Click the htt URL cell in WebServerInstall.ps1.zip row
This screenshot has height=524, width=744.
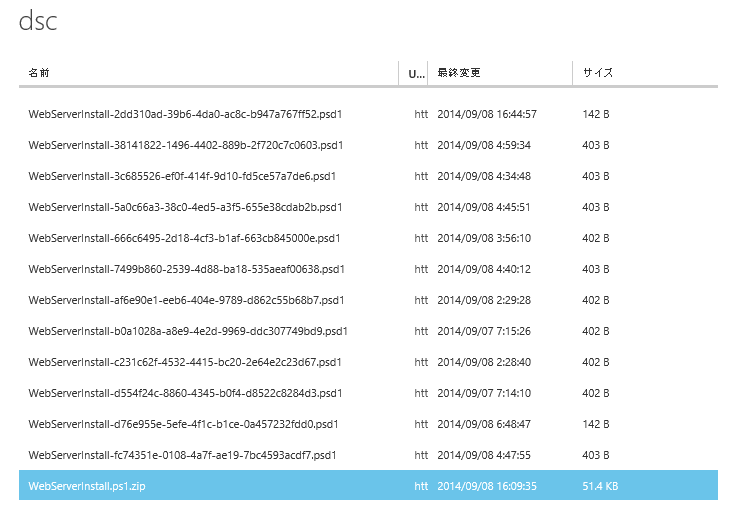421,486
